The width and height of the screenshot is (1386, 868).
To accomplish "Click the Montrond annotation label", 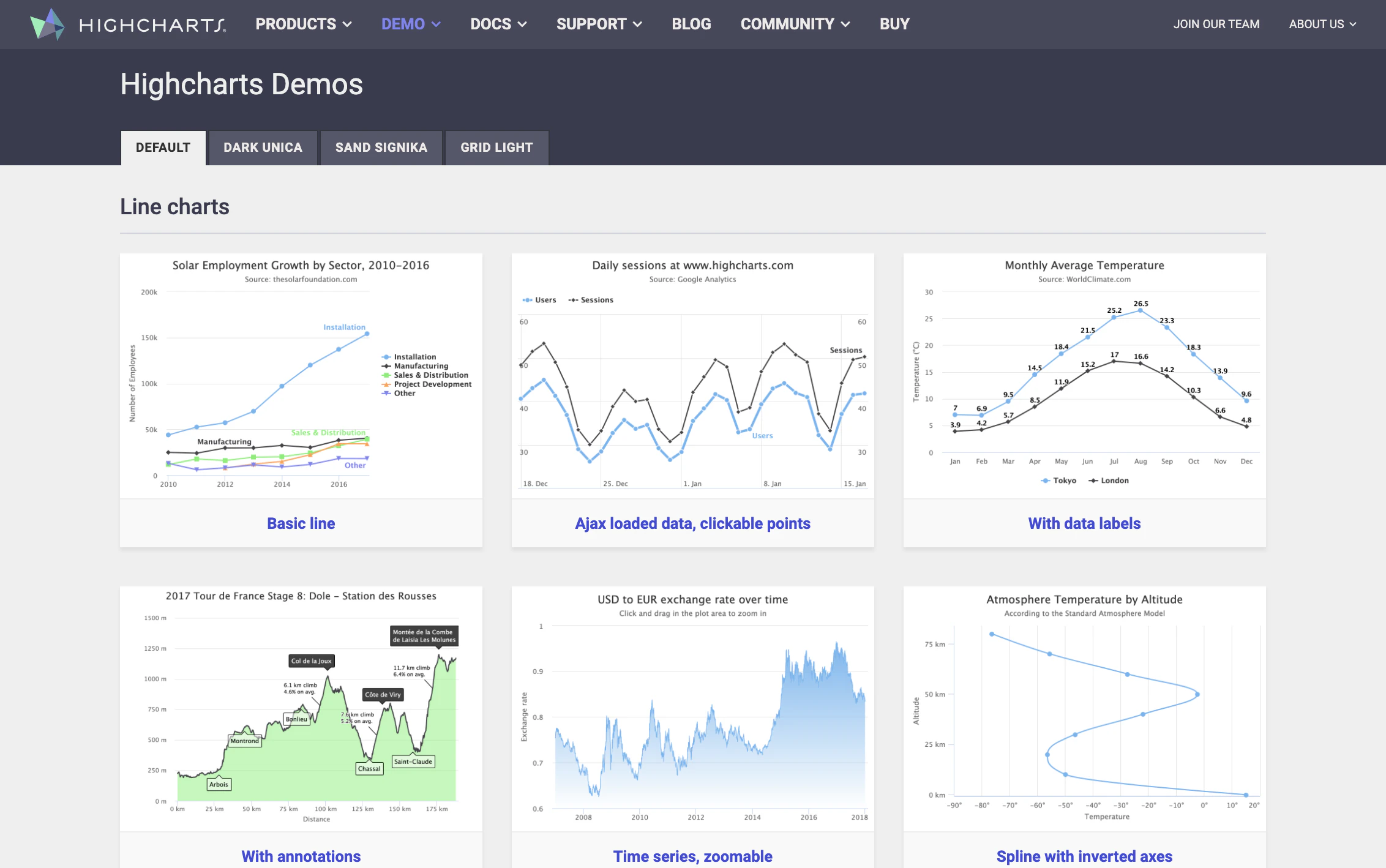I will point(245,741).
